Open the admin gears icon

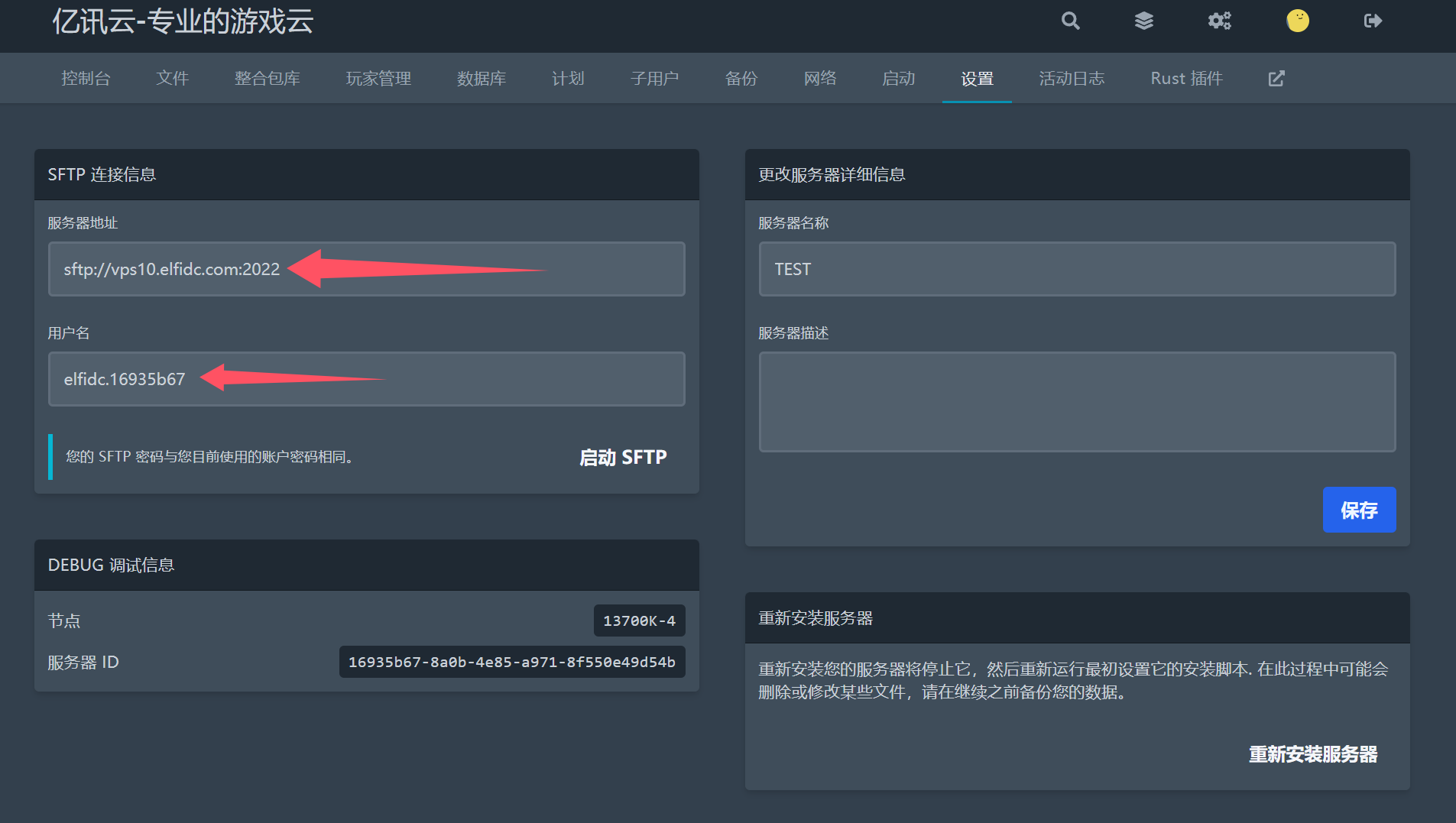(1219, 21)
